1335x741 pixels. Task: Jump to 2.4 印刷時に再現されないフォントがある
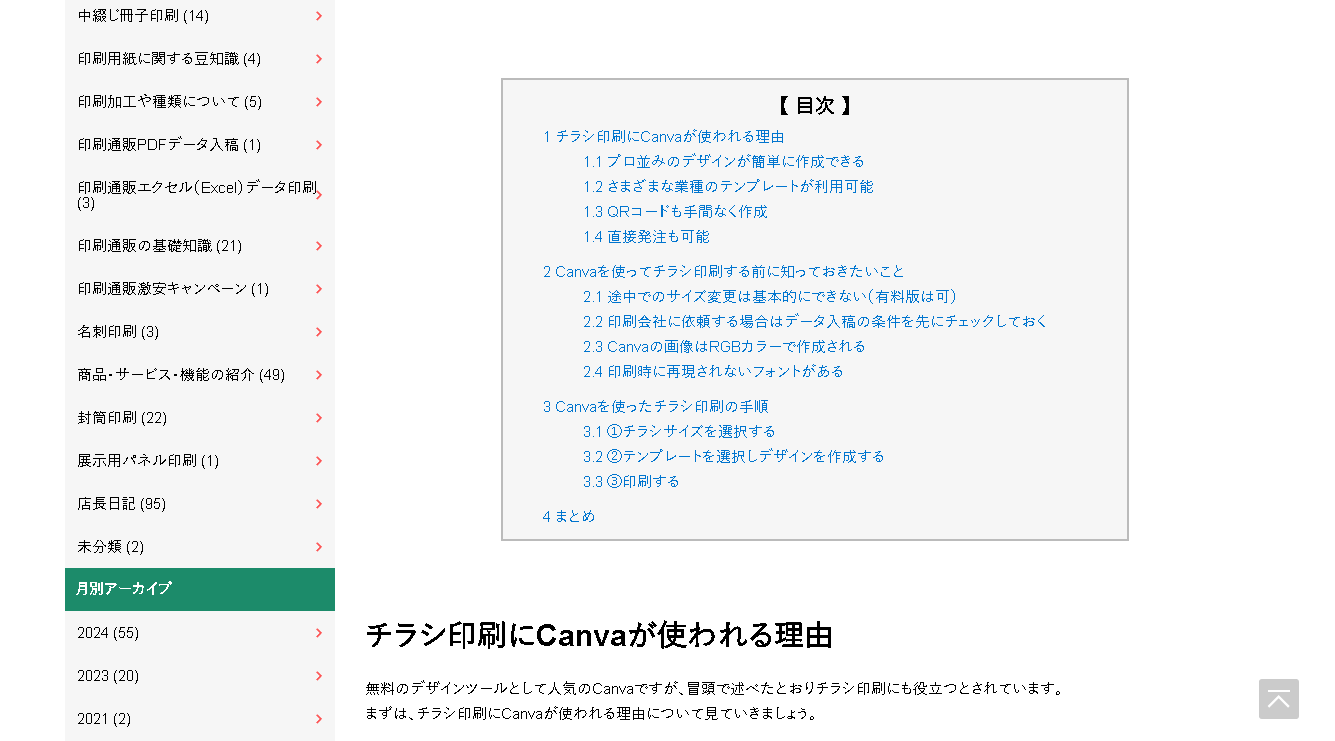pyautogui.click(x=713, y=372)
